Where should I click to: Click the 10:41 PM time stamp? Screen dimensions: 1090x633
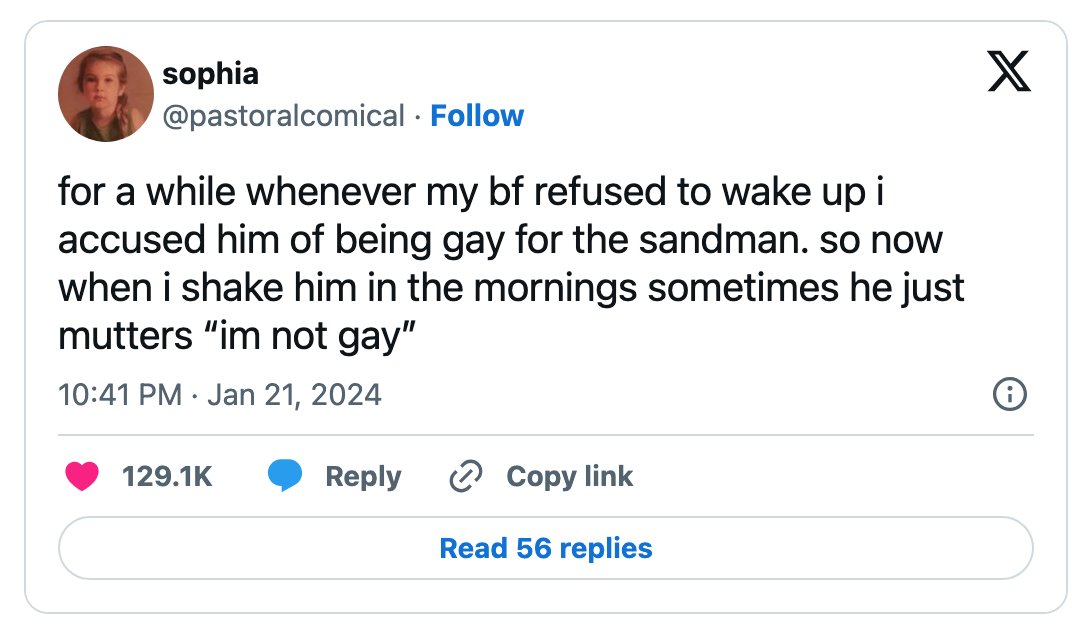tap(120, 394)
